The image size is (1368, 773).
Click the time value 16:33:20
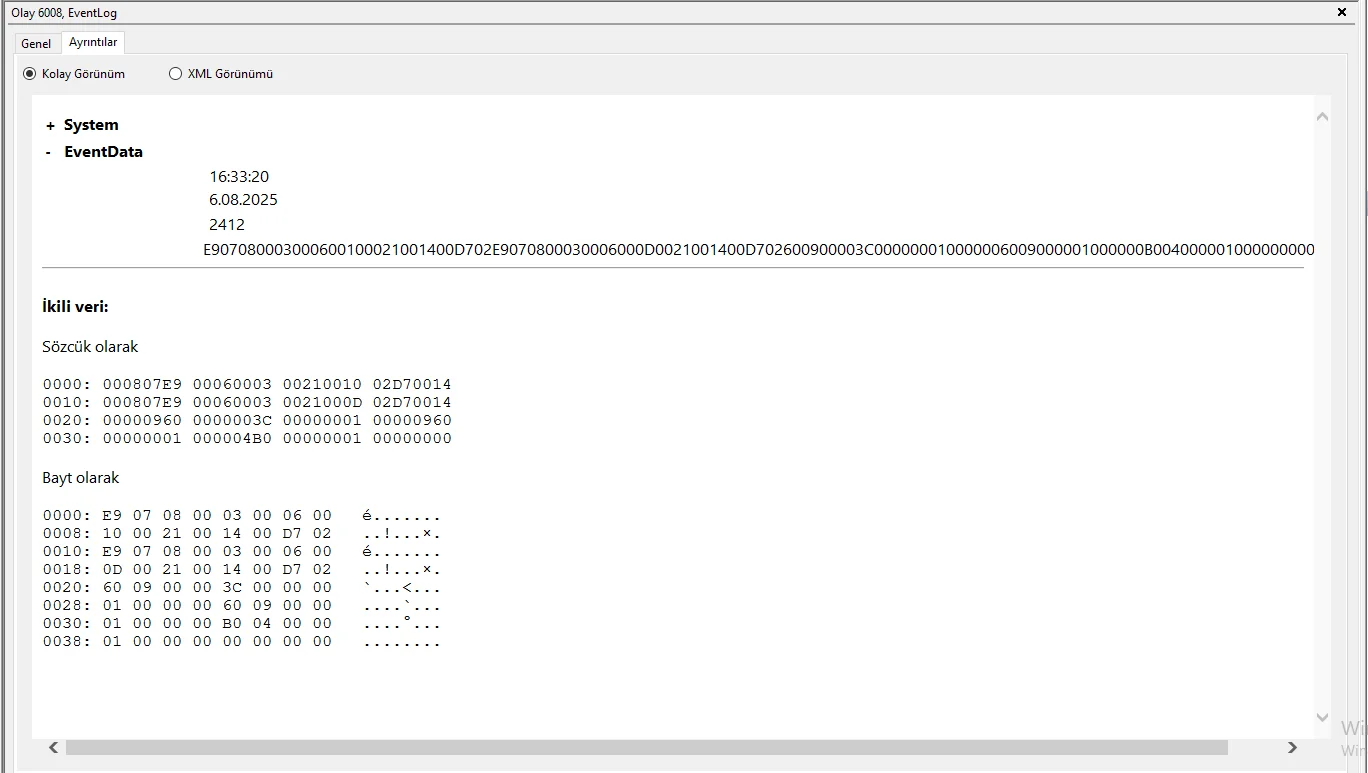point(239,177)
